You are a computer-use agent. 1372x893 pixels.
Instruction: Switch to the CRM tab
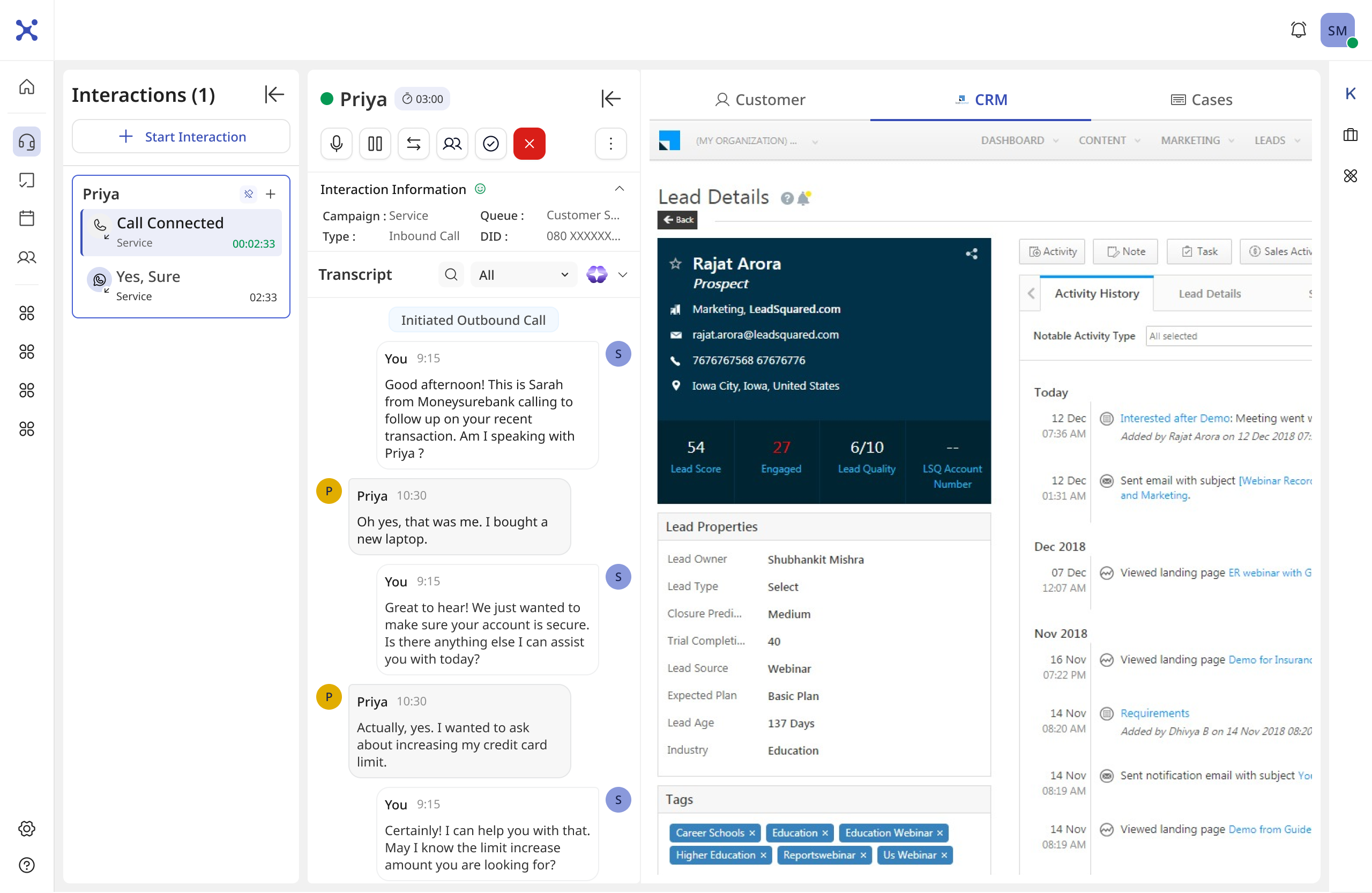[x=981, y=100]
